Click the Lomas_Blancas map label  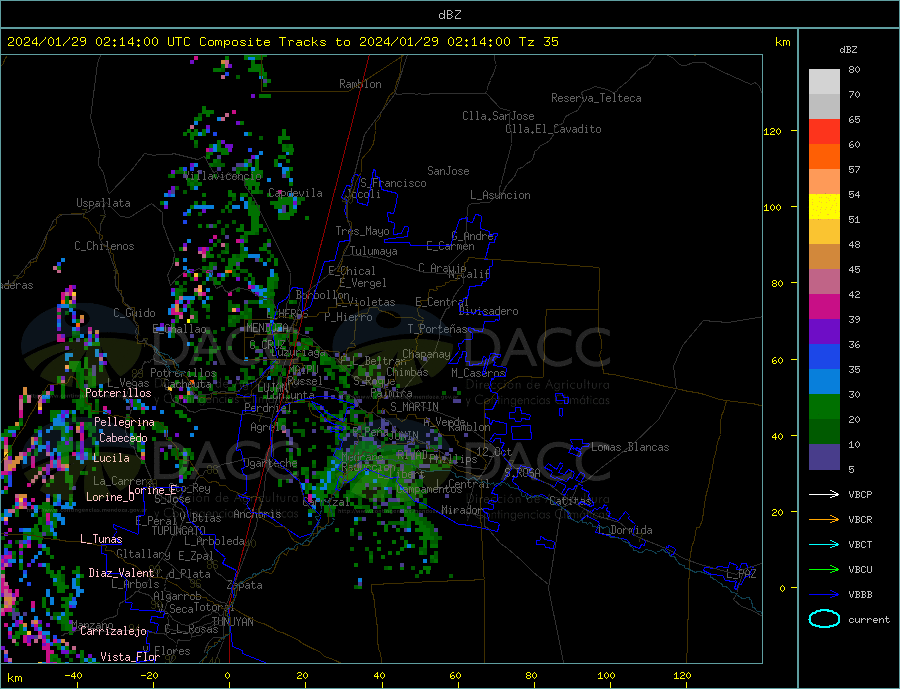(x=630, y=447)
